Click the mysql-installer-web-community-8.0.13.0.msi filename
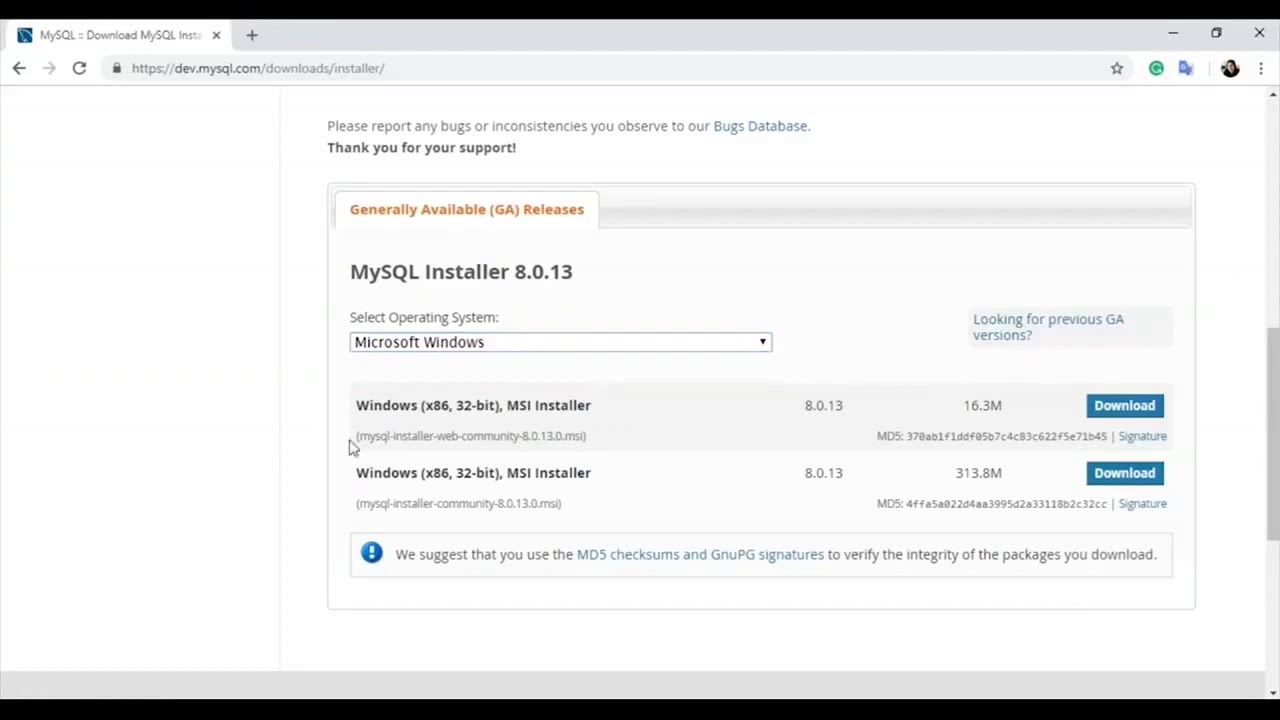The width and height of the screenshot is (1280, 720). (x=471, y=436)
